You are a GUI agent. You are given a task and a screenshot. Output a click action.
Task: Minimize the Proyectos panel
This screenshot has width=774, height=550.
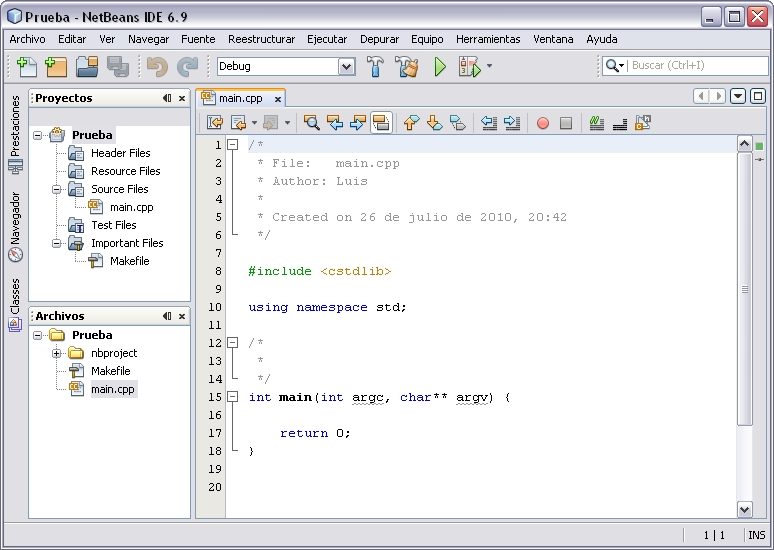pos(167,98)
